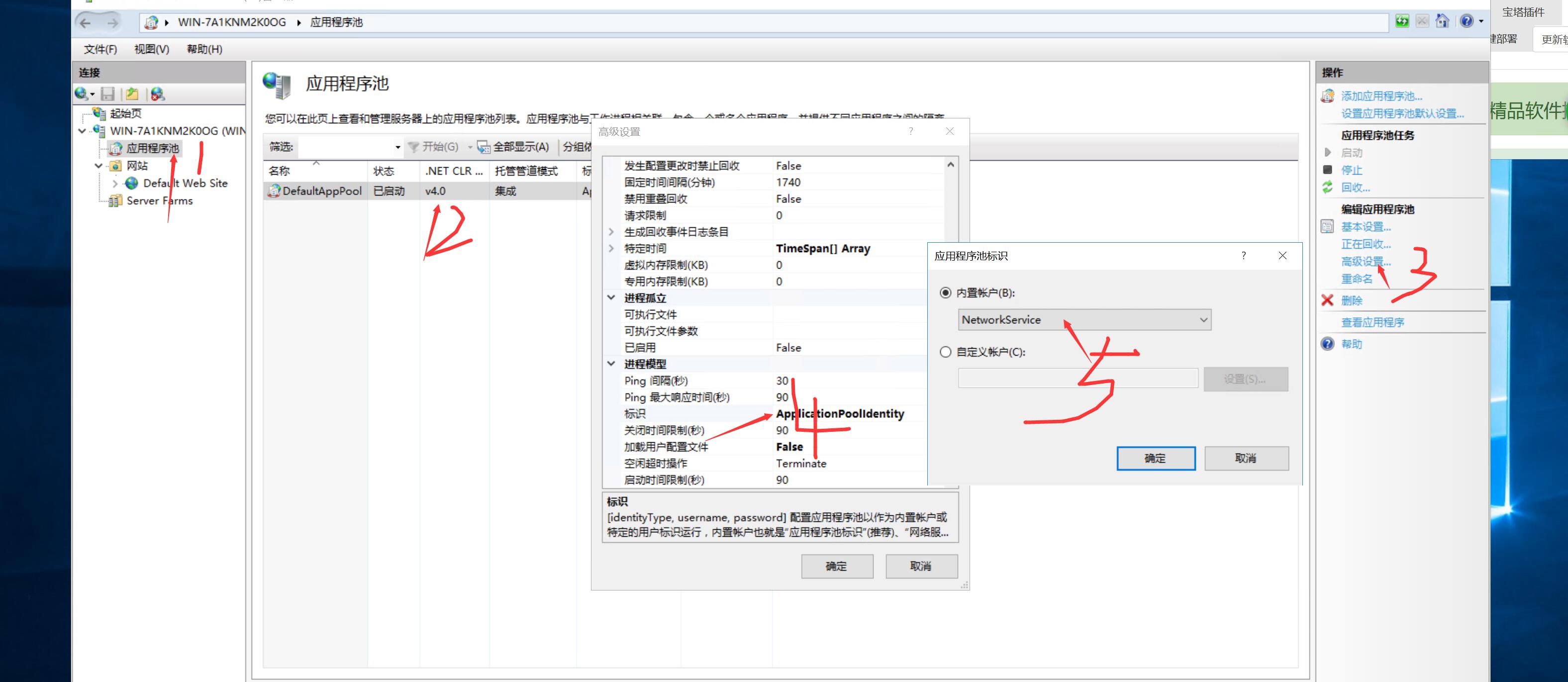Collapse the 进程模型 section

(612, 364)
